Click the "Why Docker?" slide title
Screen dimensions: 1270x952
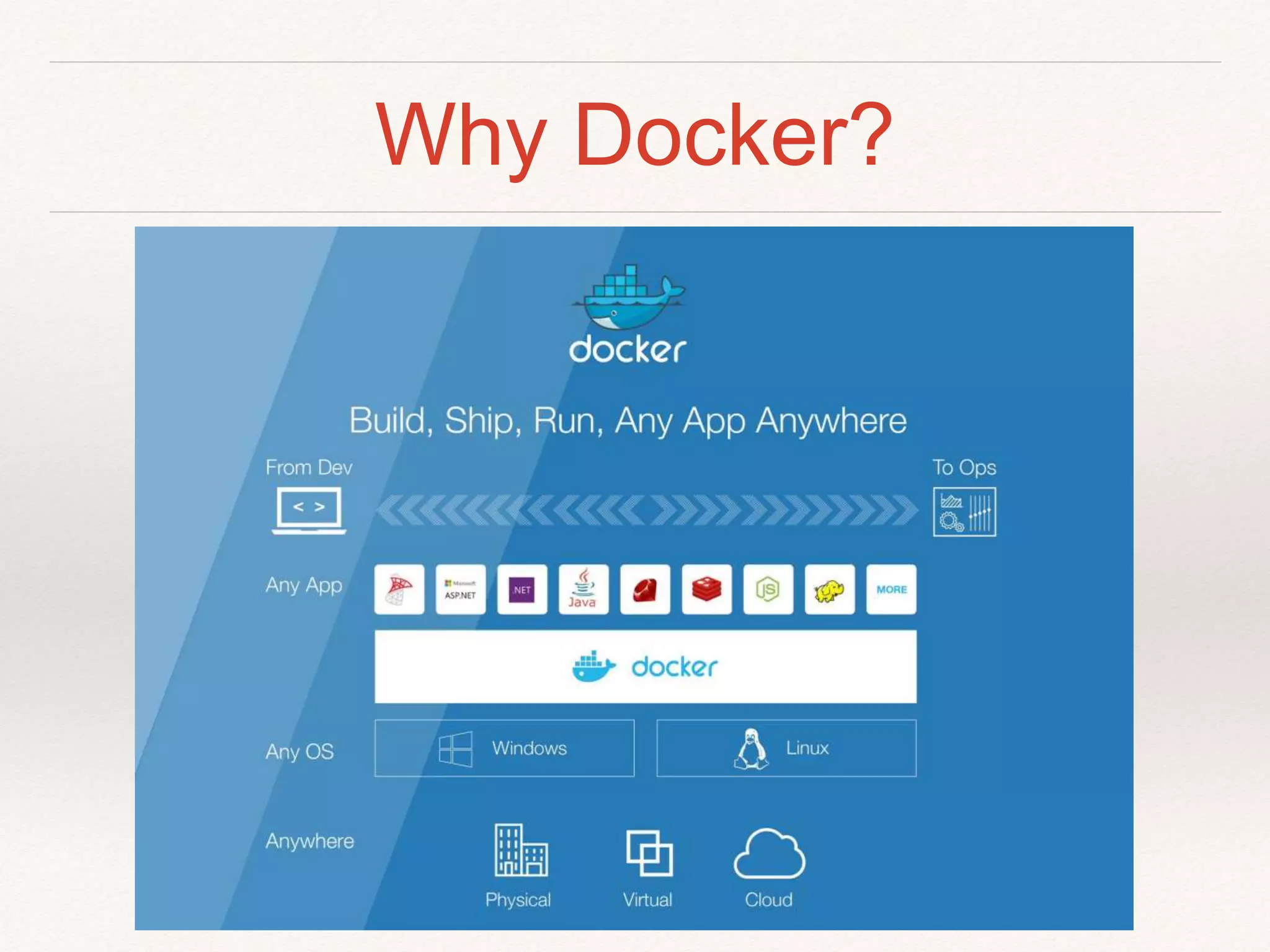[x=634, y=135]
